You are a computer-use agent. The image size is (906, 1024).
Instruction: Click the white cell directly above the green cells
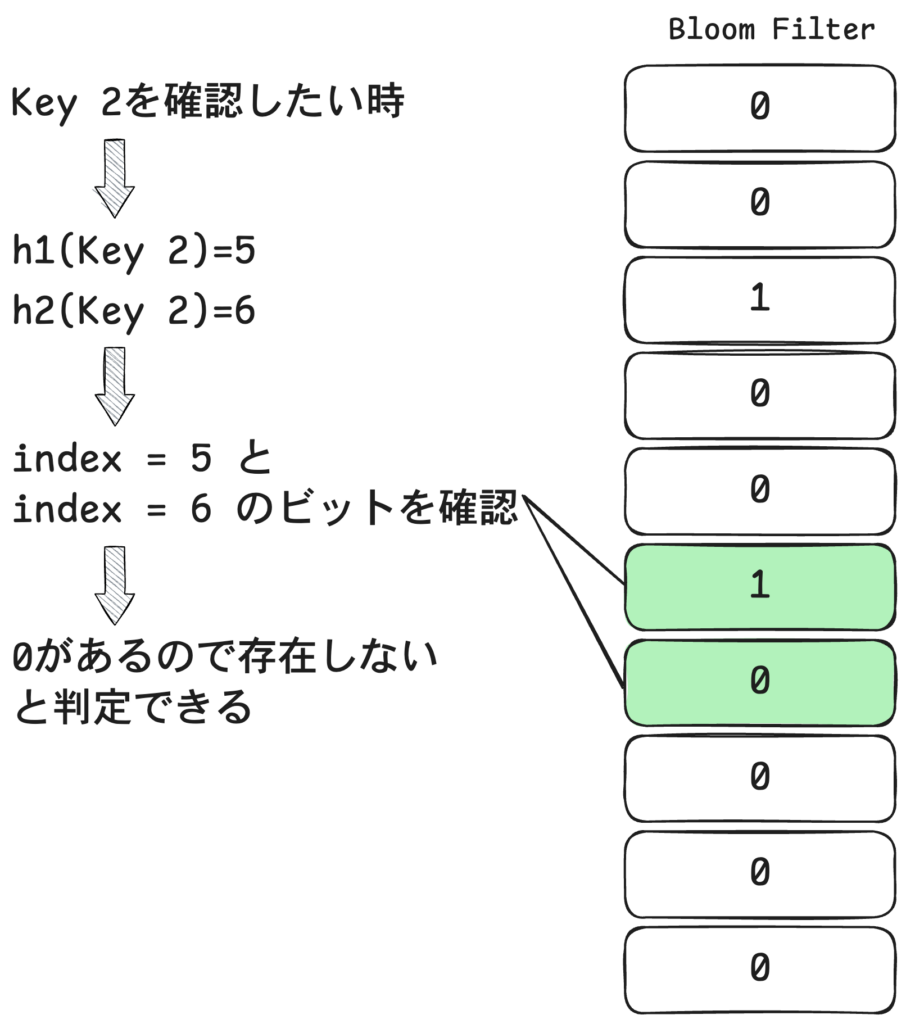(759, 491)
